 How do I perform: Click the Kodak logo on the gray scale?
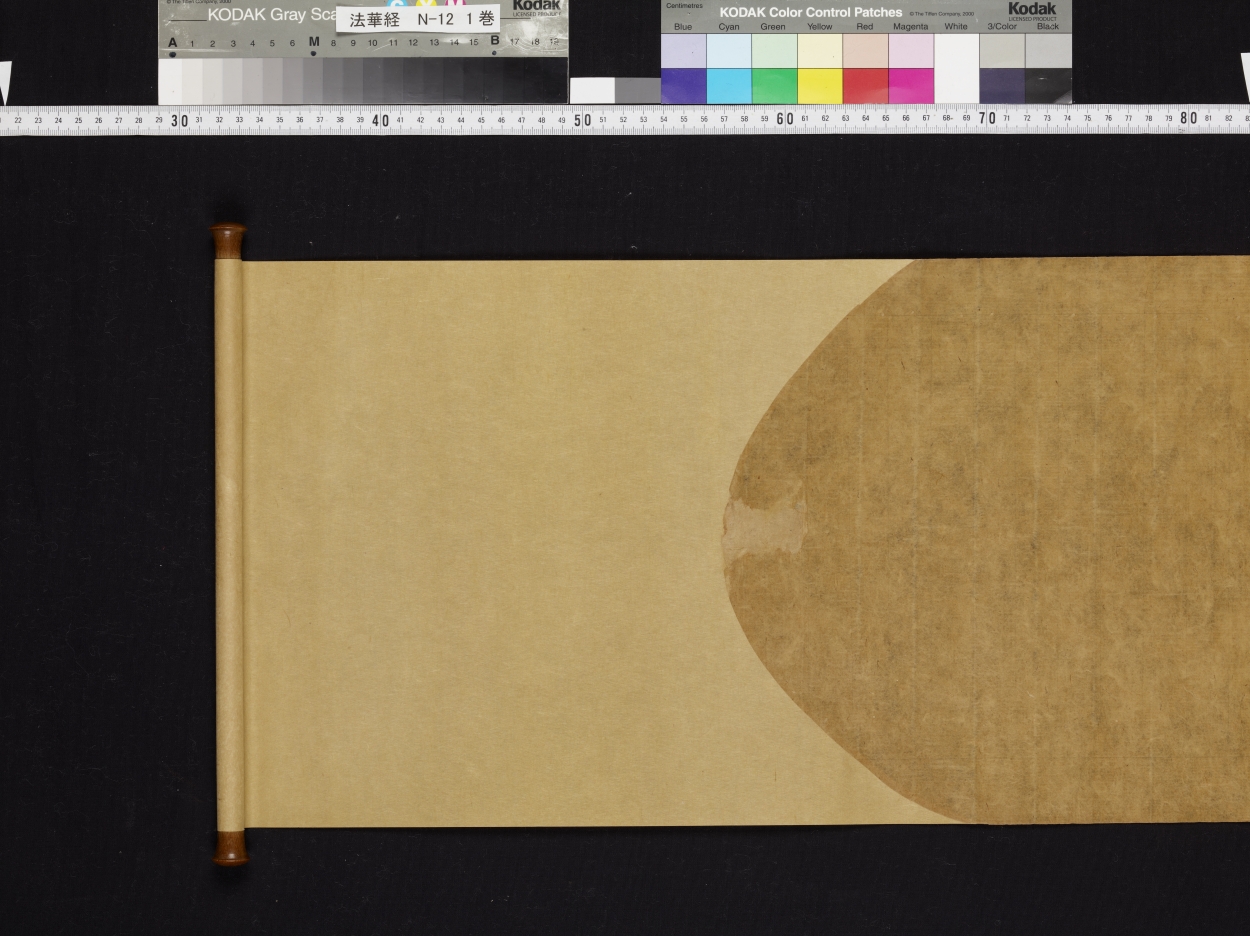pyautogui.click(x=537, y=6)
